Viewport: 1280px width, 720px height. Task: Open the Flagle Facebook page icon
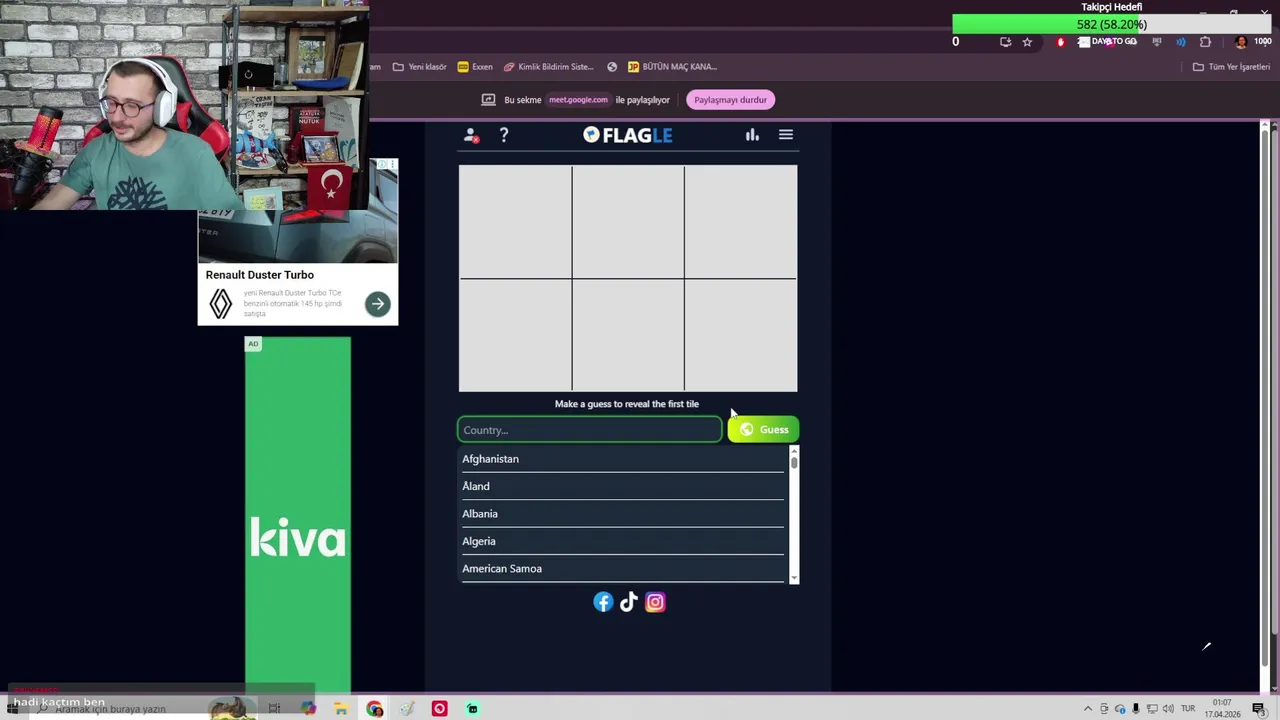(x=603, y=602)
